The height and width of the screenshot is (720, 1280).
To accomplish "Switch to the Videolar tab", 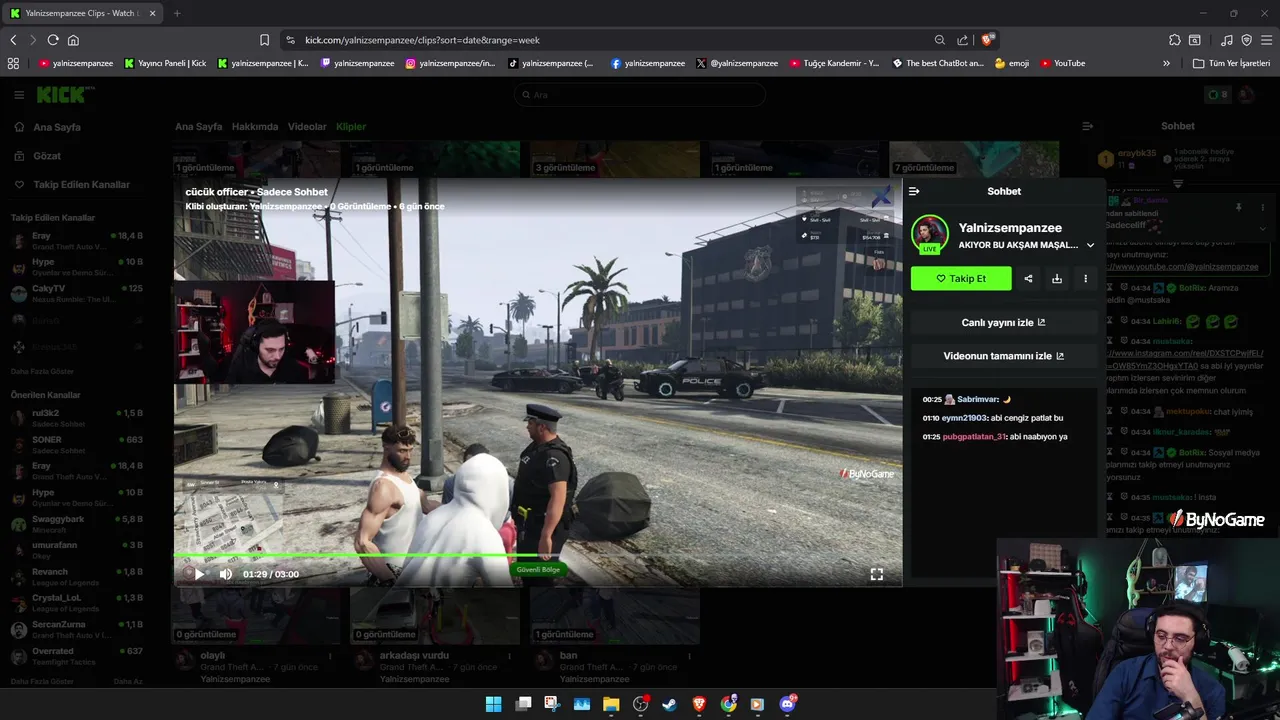I will pyautogui.click(x=307, y=127).
